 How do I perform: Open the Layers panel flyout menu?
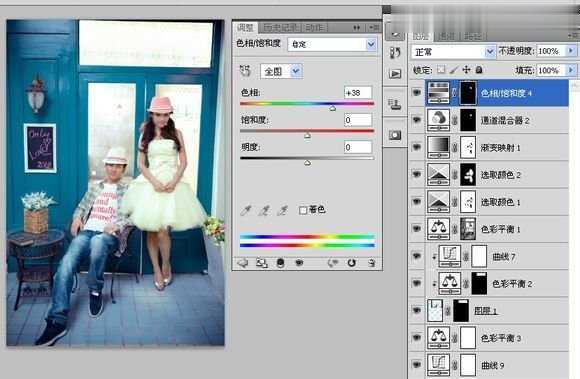pos(573,35)
